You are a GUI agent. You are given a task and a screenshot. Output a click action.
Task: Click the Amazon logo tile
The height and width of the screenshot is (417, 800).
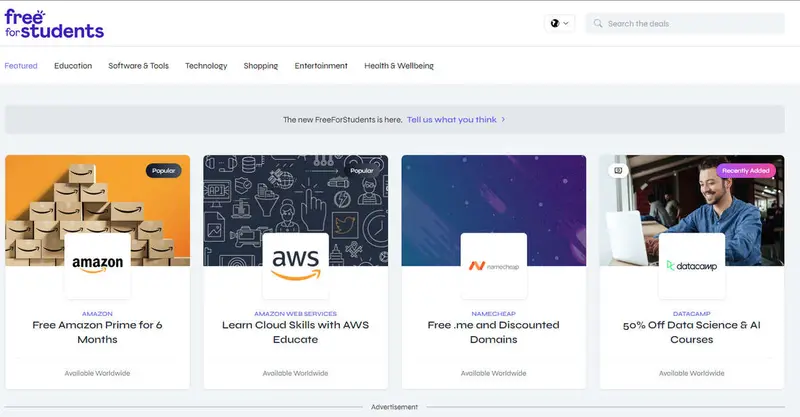click(98, 265)
